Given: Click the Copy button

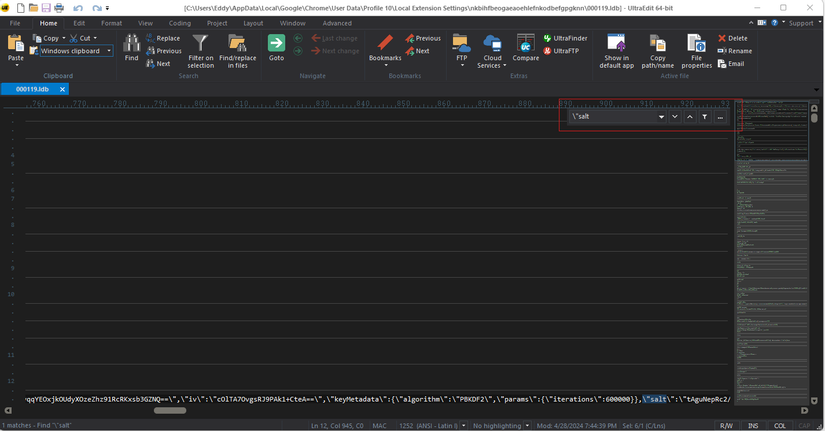Looking at the screenshot, I should (x=46, y=38).
